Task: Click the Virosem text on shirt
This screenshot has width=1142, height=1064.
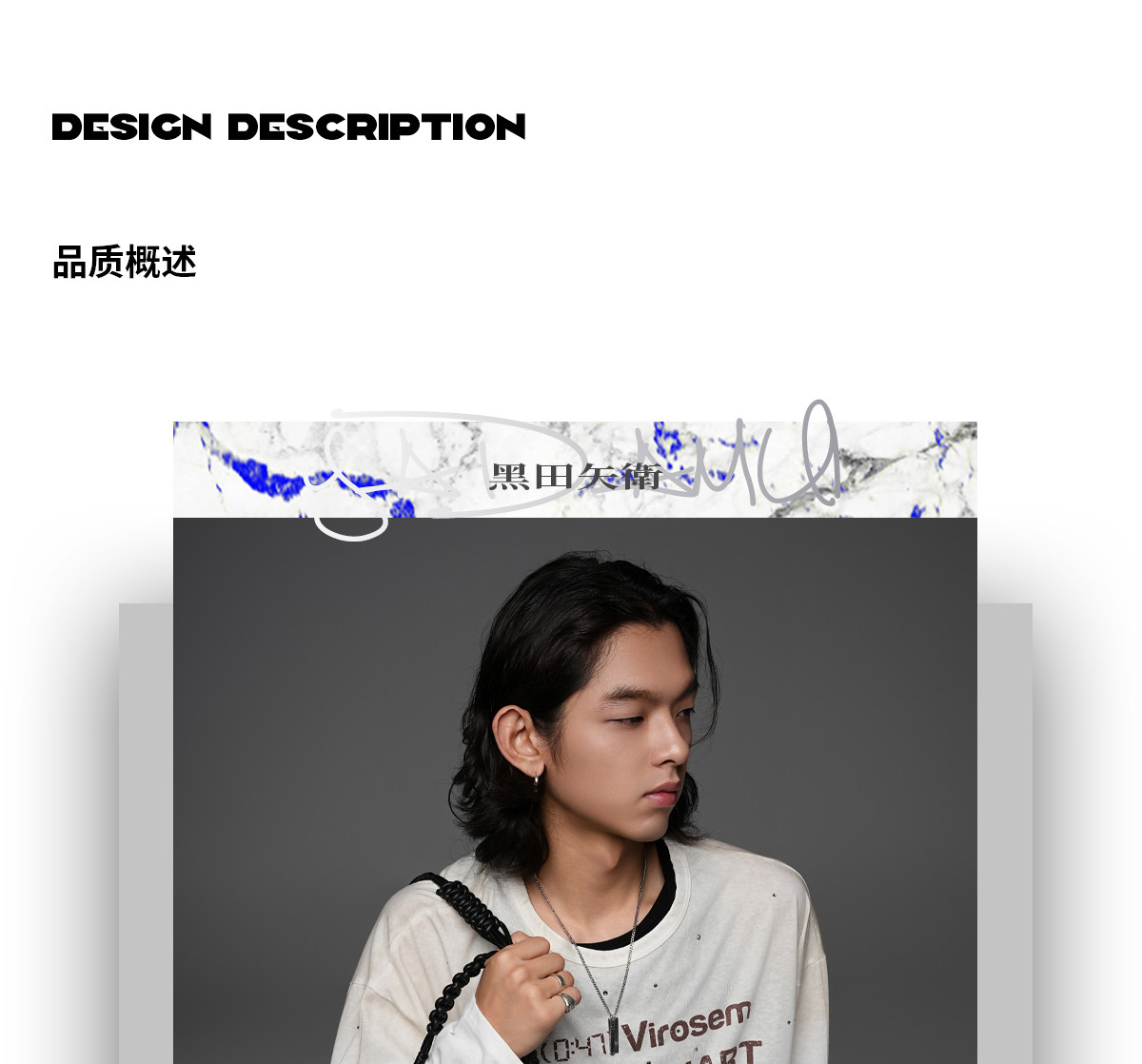Action: coord(688,1027)
